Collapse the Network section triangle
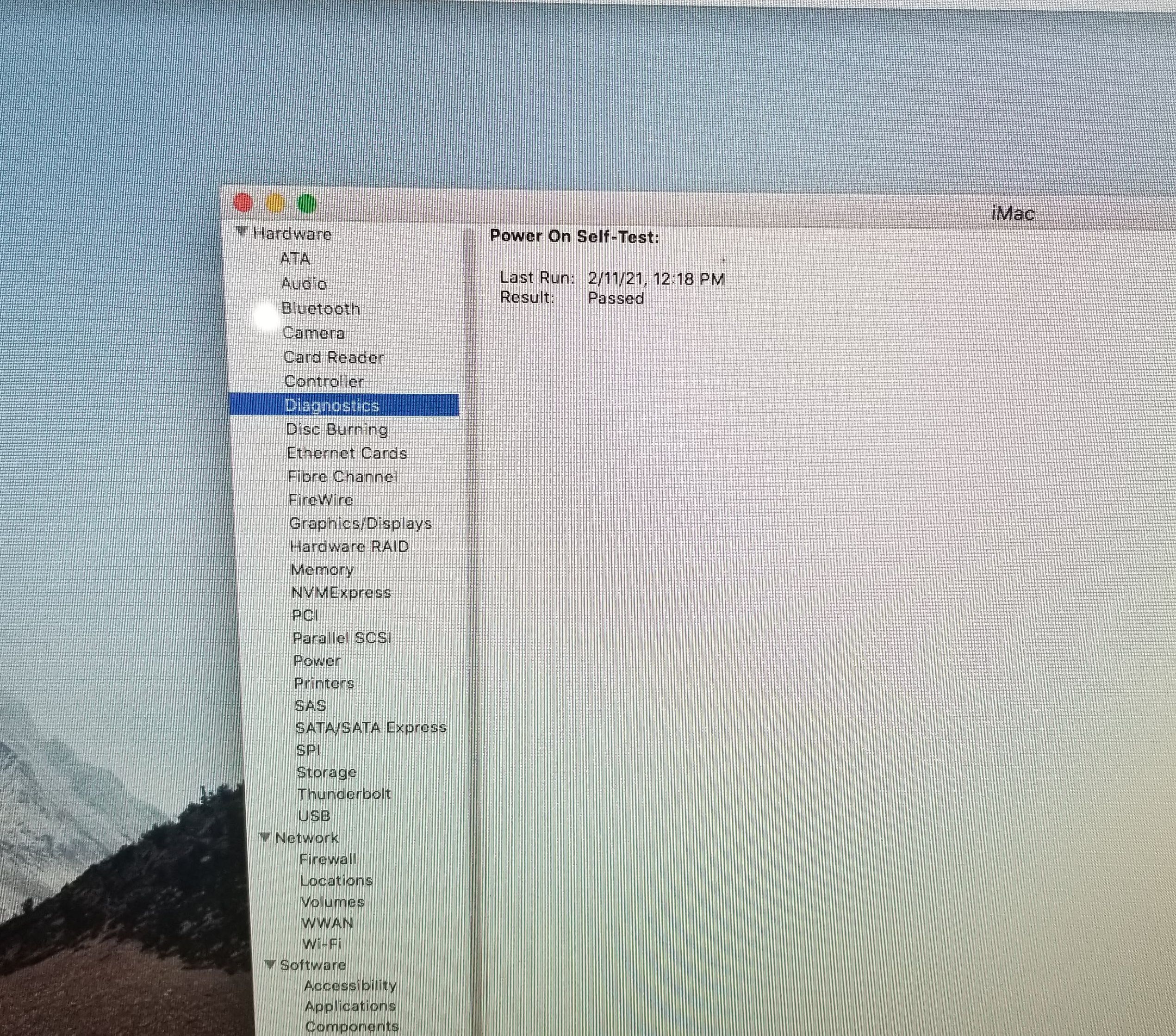Viewport: 1176px width, 1036px height. [265, 837]
